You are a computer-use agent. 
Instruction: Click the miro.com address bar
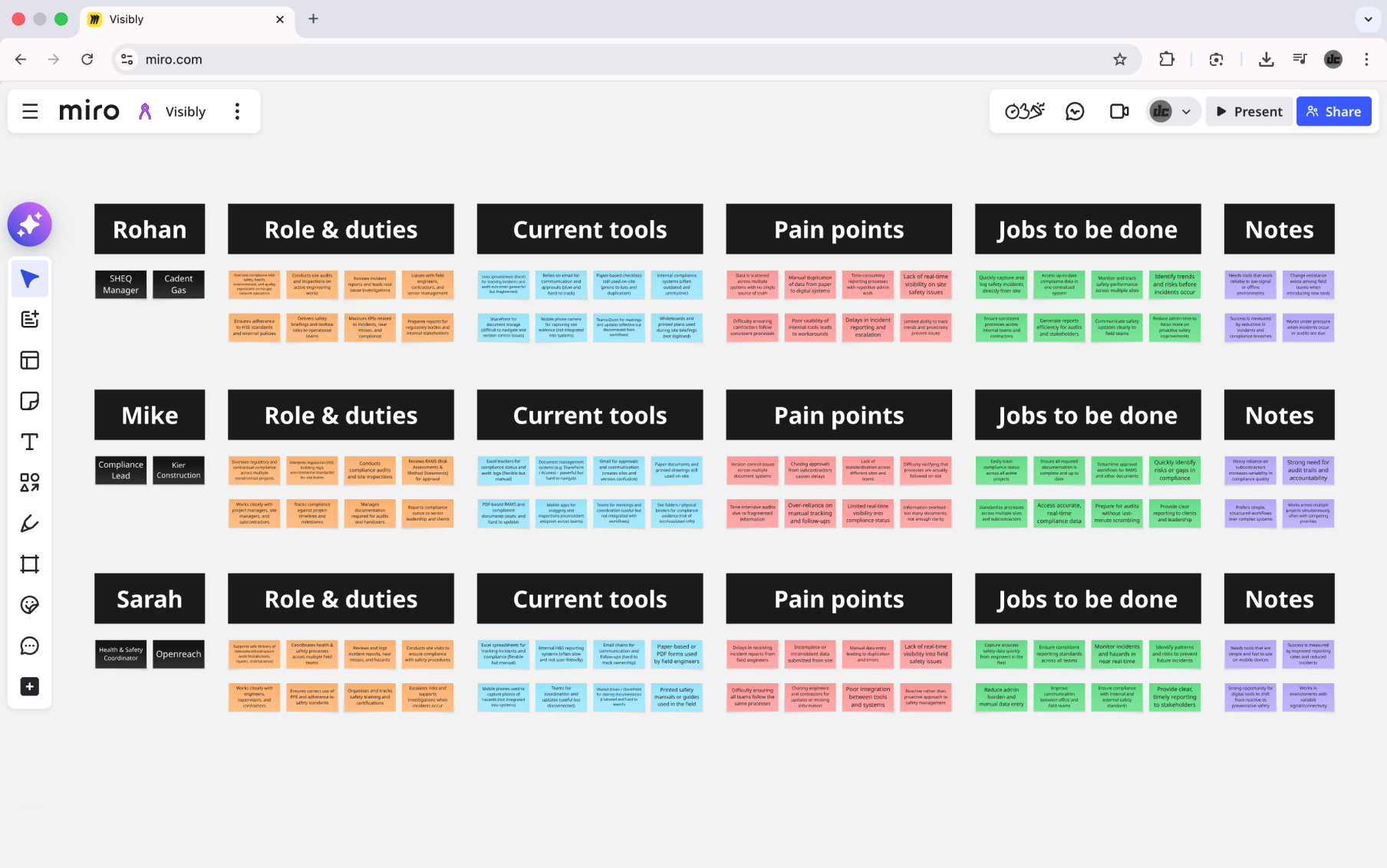coord(614,60)
